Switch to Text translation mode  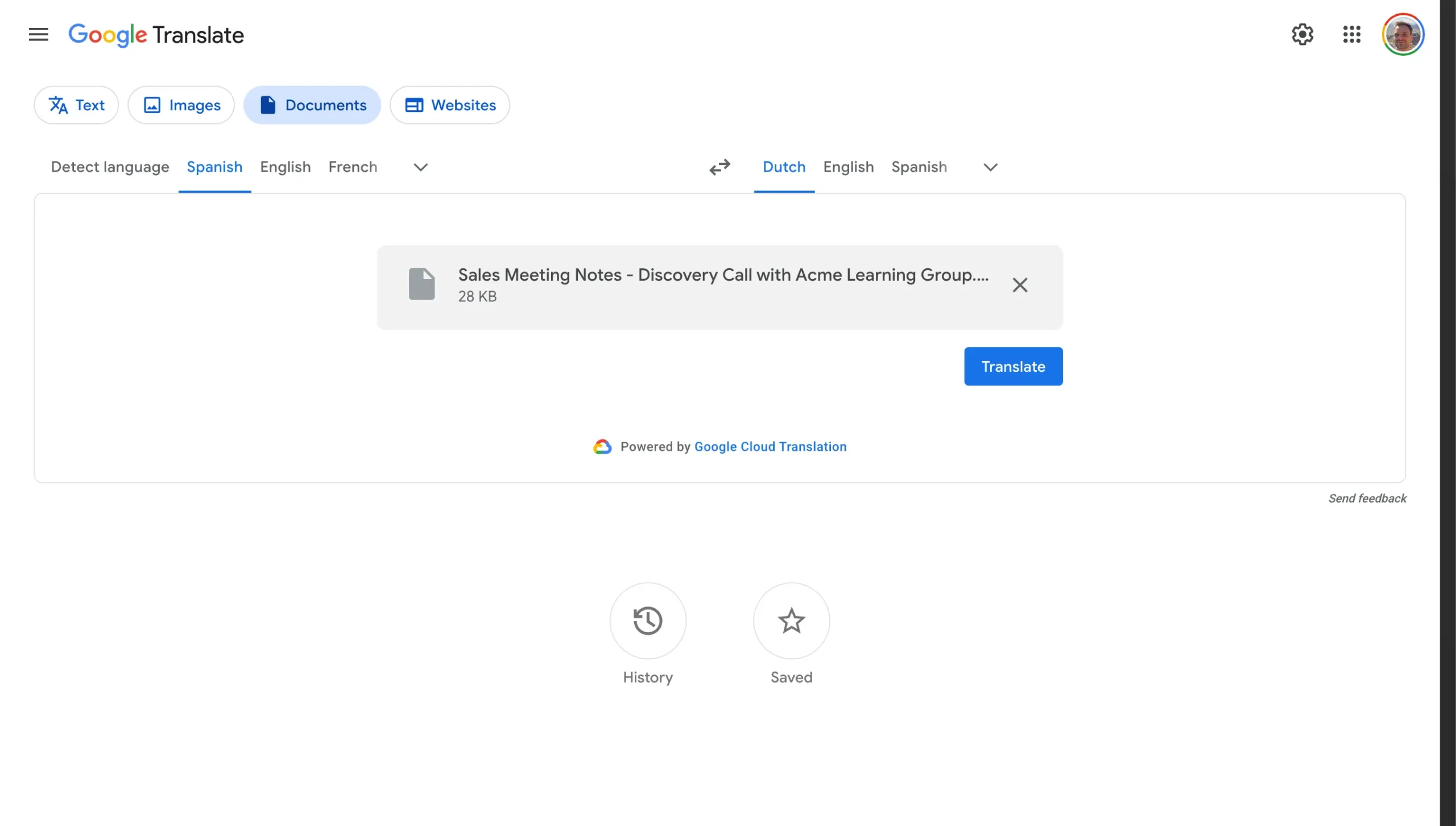point(76,105)
